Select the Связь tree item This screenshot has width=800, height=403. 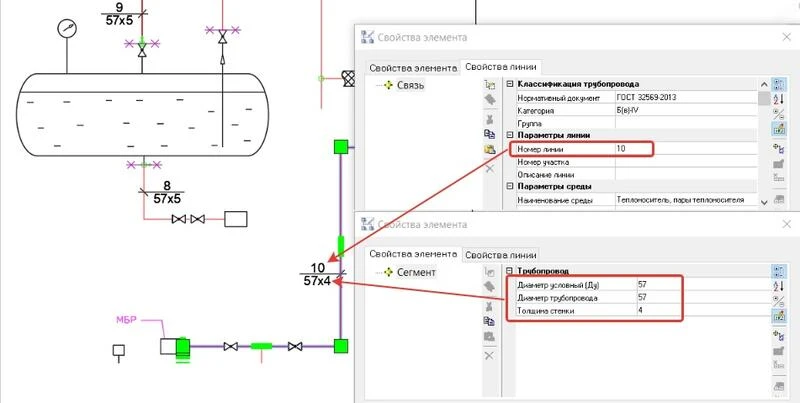pyautogui.click(x=412, y=86)
